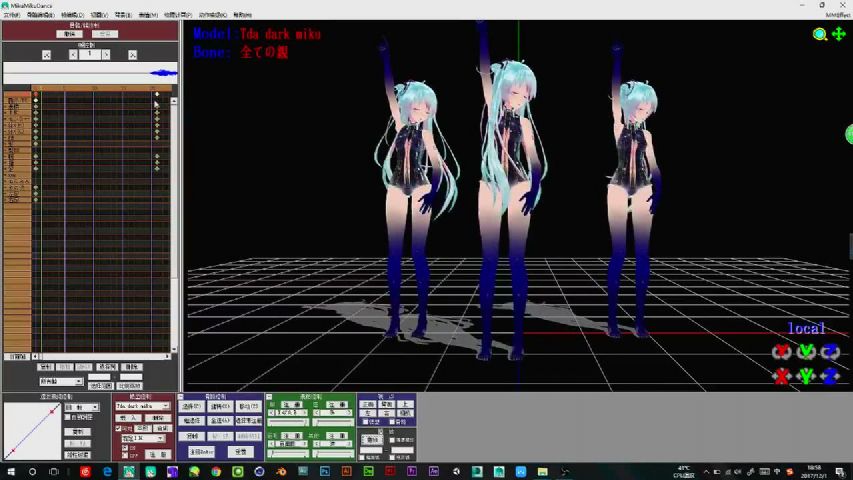Toggle the model checkbox in view panel

point(365,421)
